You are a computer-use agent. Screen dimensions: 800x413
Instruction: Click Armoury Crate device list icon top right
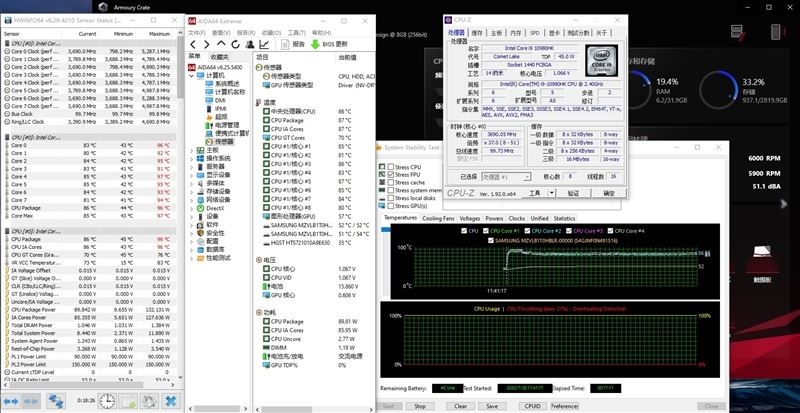tap(737, 32)
